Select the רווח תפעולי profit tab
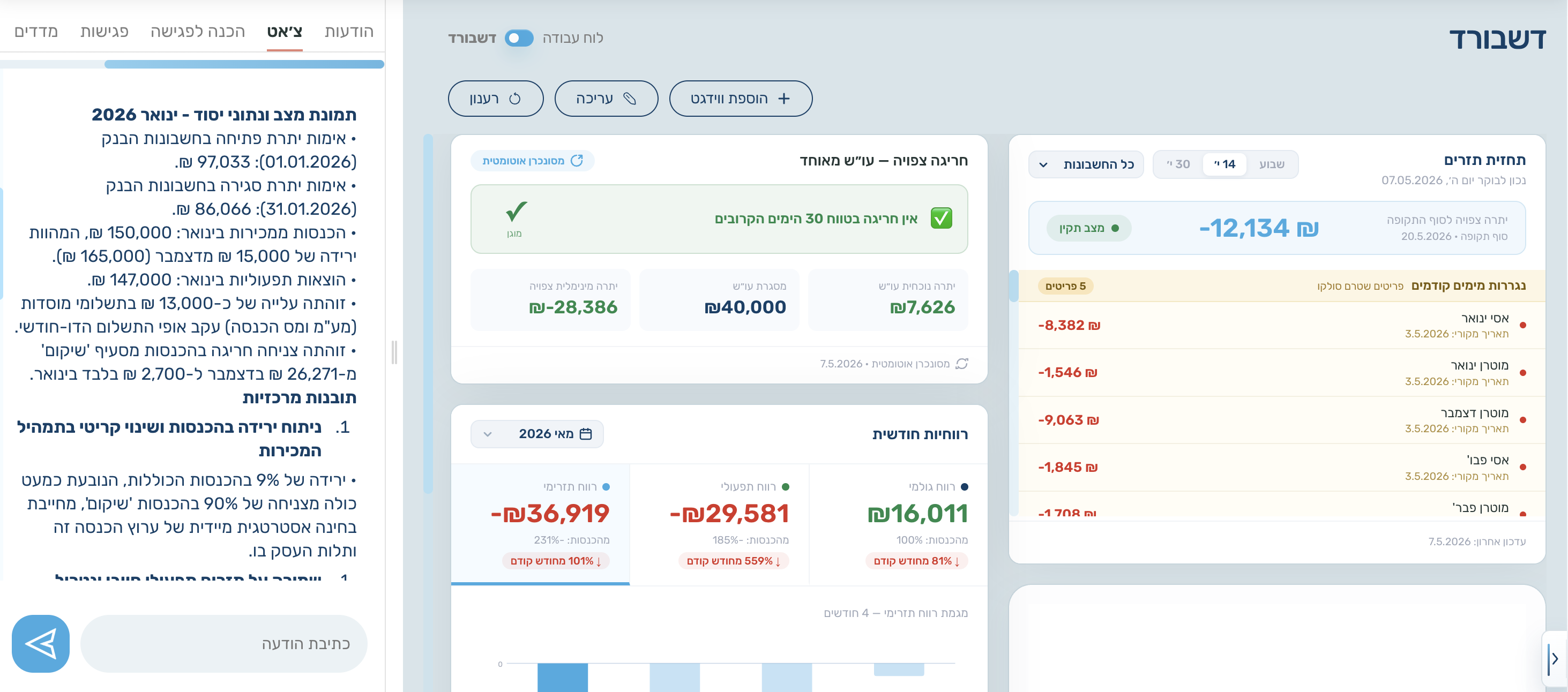Image resolution: width=1568 pixels, height=692 pixels. 720,525
